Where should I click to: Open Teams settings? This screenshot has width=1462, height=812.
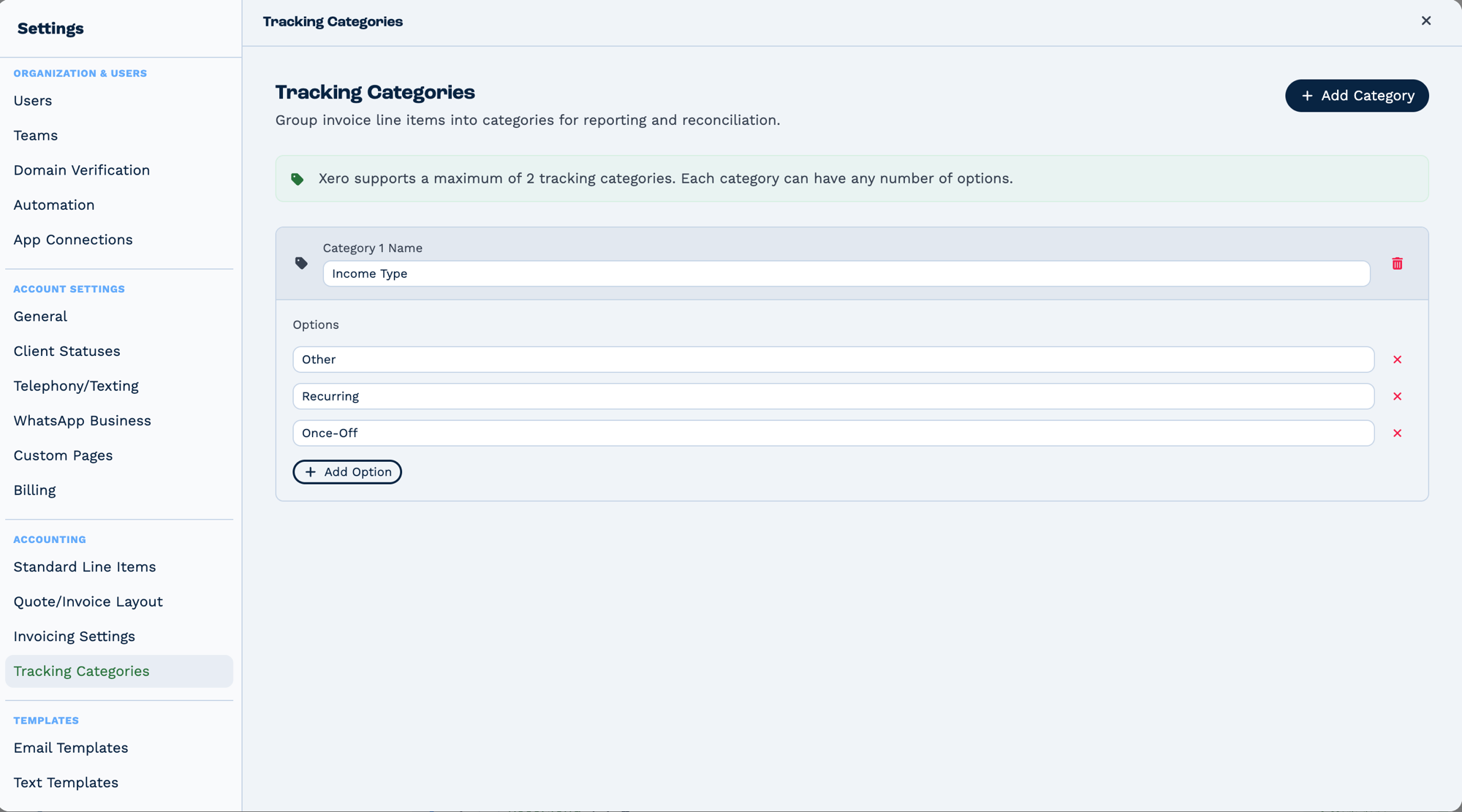coord(36,135)
